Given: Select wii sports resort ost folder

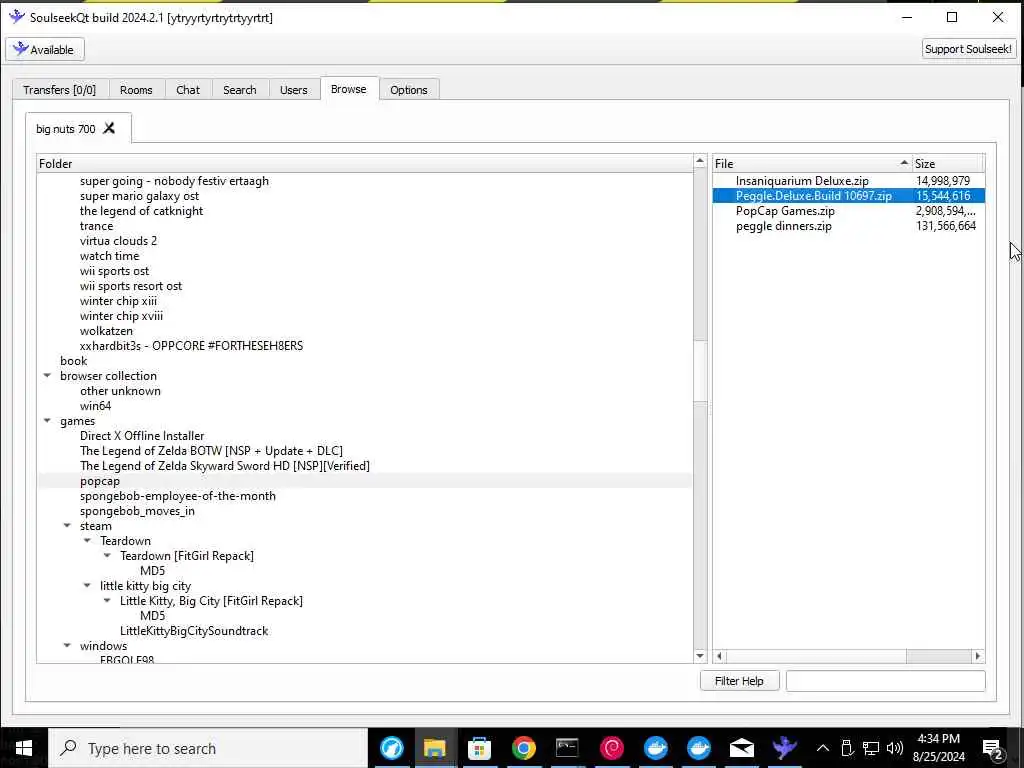Looking at the screenshot, I should click(131, 286).
